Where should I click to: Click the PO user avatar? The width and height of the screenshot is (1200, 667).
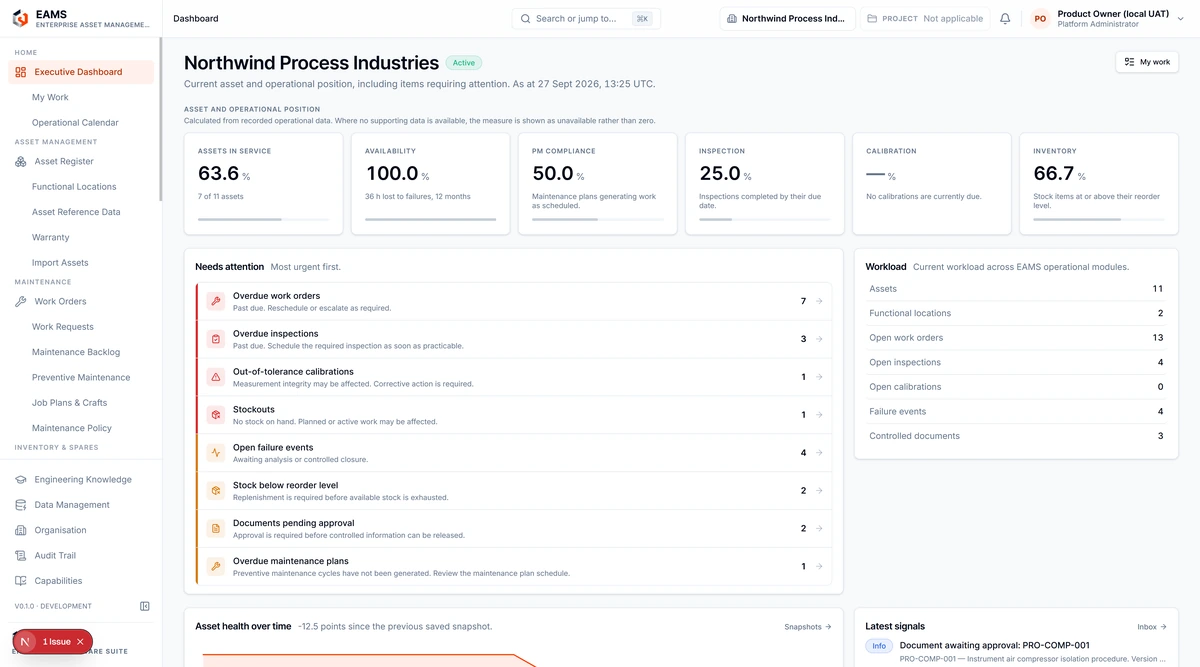[x=1040, y=18]
